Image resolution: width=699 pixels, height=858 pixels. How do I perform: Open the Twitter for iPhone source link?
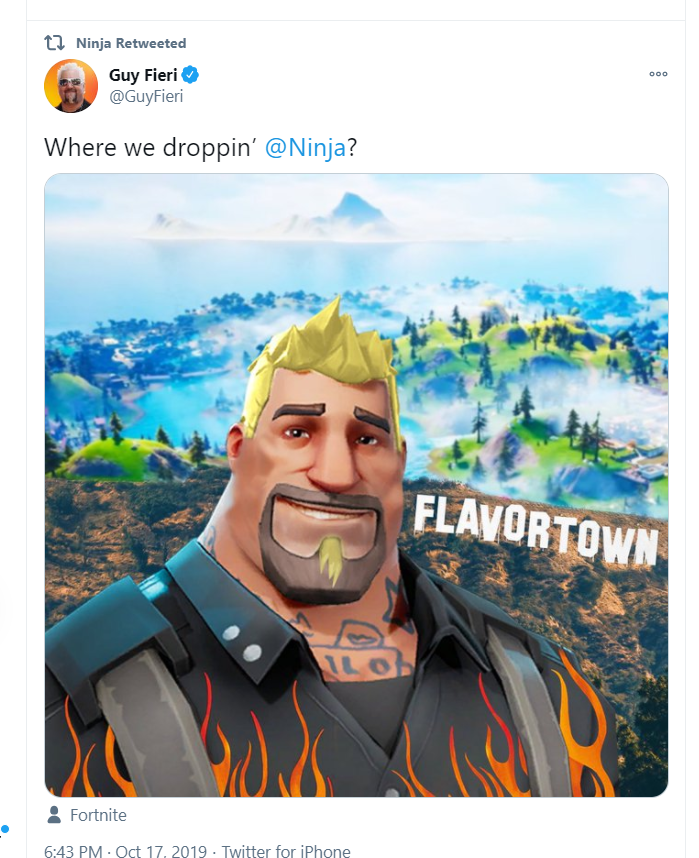[x=286, y=851]
